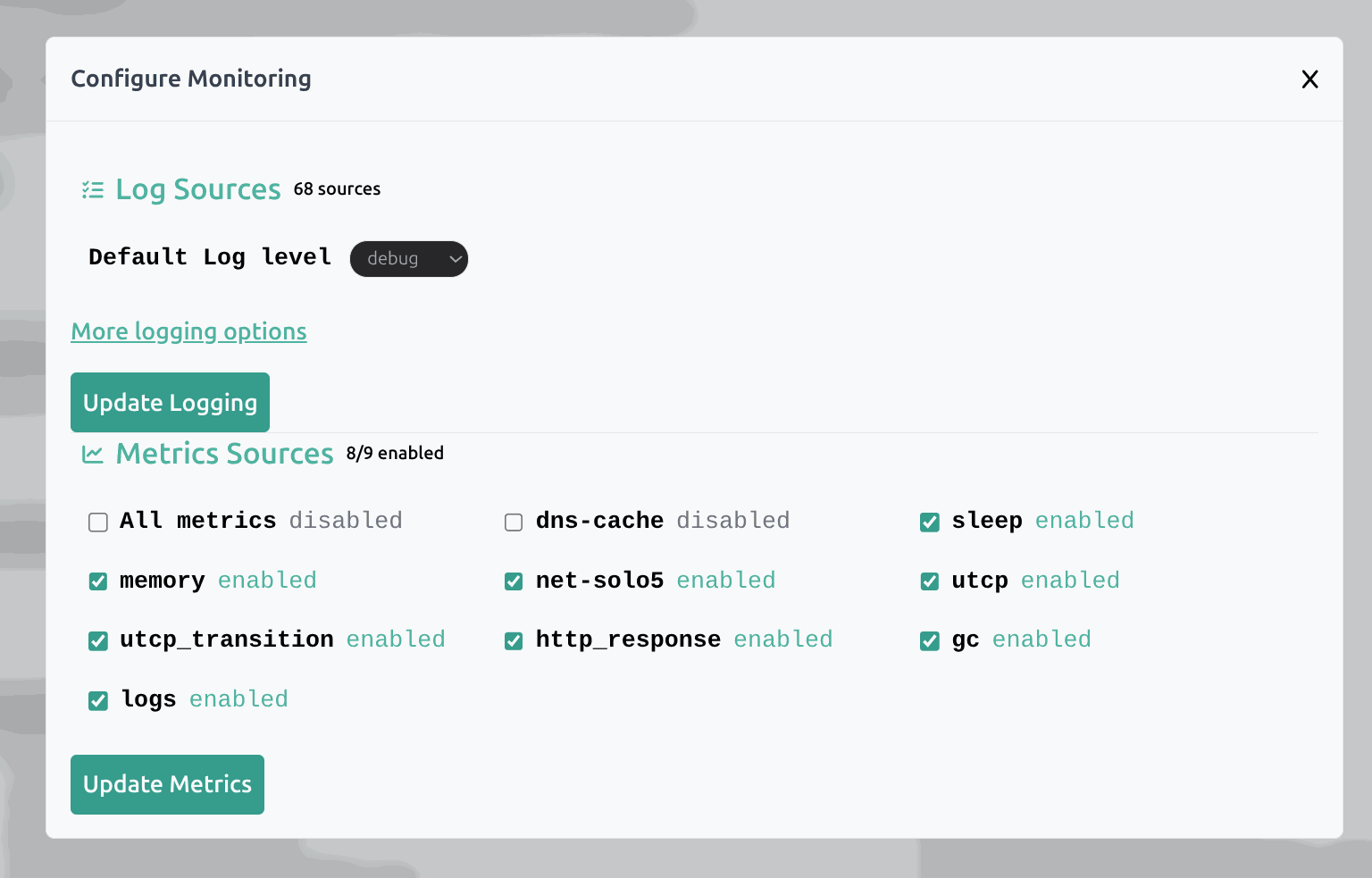Screen dimensions: 1372x878
Task: Uncheck the logs metrics checkbox
Action: [98, 701]
